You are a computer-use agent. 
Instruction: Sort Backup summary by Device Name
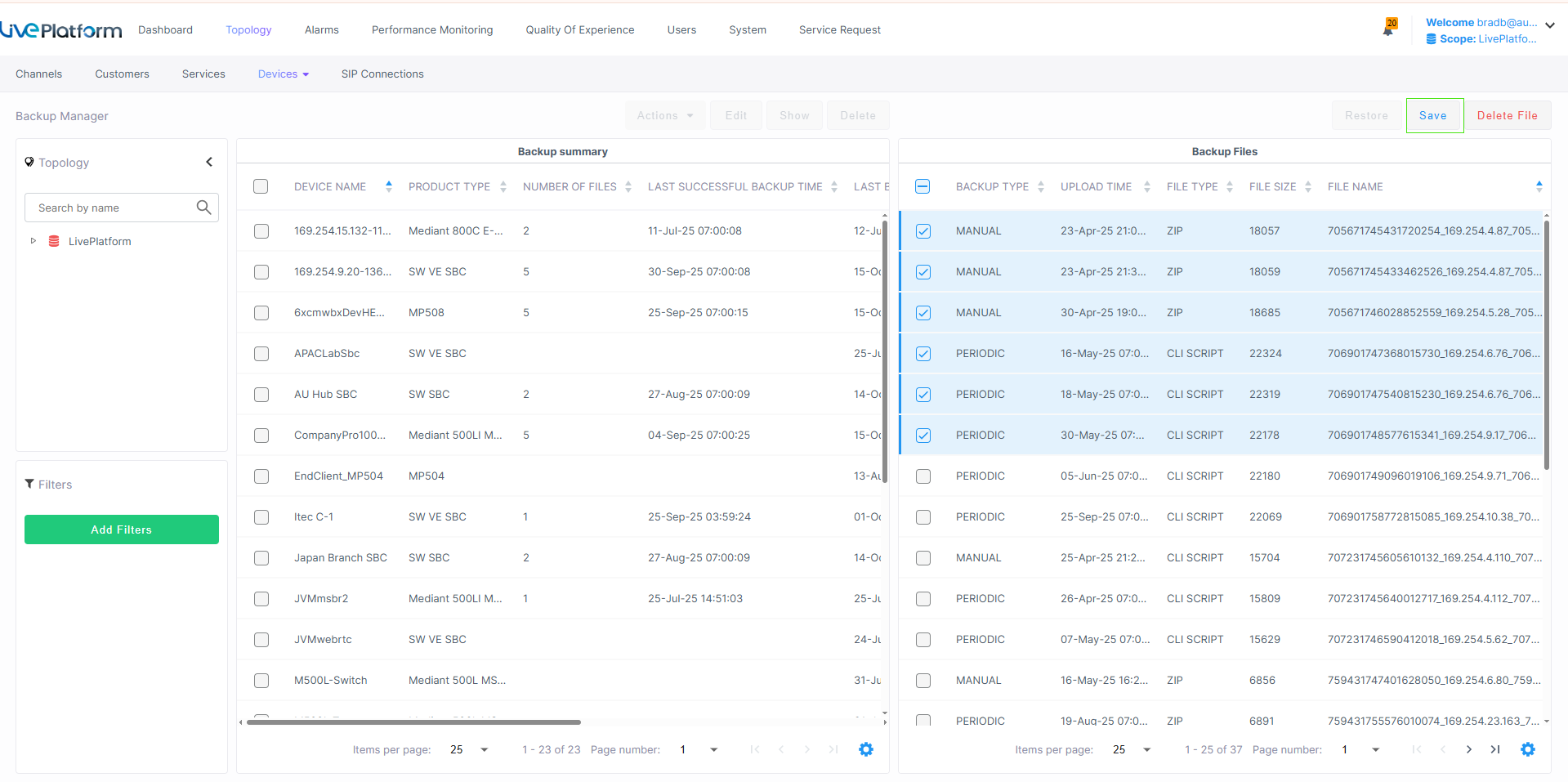pyautogui.click(x=330, y=186)
